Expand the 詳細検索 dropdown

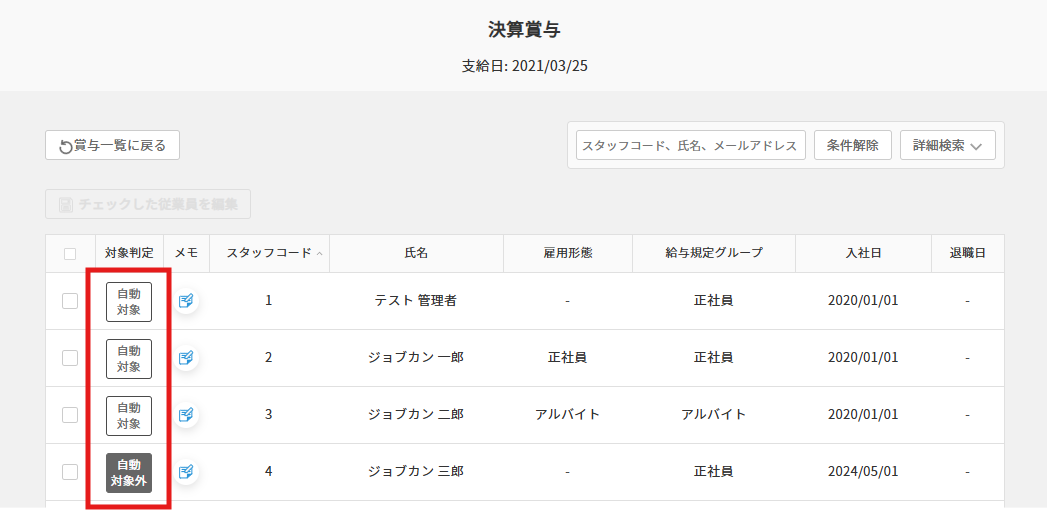click(947, 146)
